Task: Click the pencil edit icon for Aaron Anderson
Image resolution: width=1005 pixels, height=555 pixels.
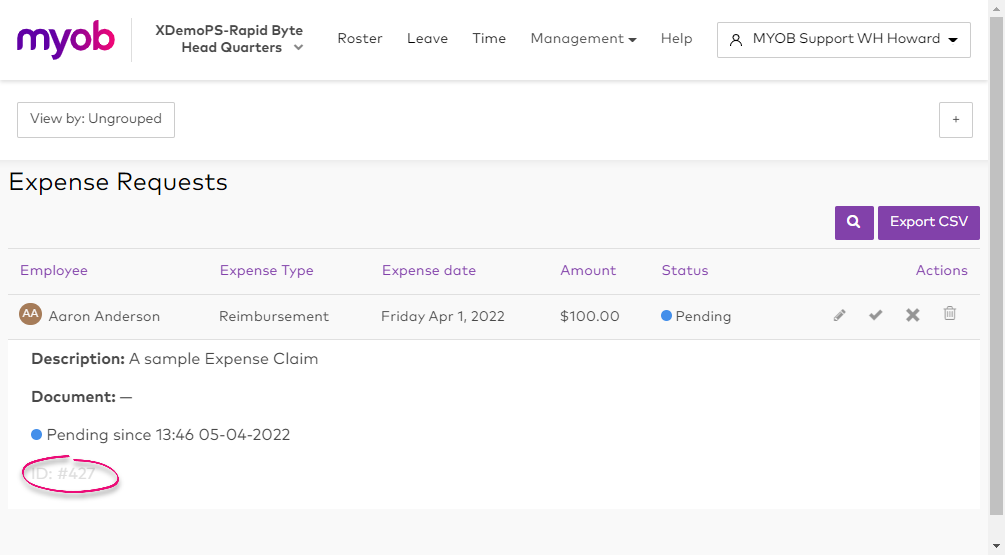Action: [839, 315]
